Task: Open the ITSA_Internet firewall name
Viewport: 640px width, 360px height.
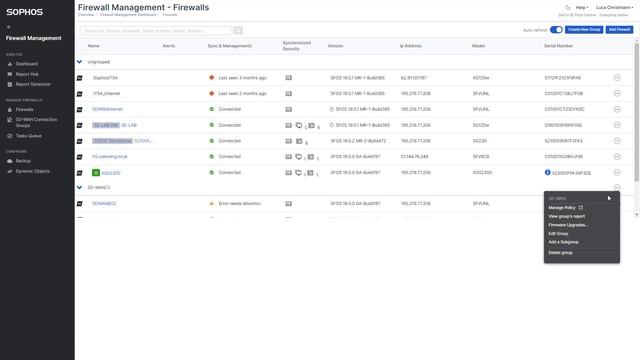Action: coord(106,93)
